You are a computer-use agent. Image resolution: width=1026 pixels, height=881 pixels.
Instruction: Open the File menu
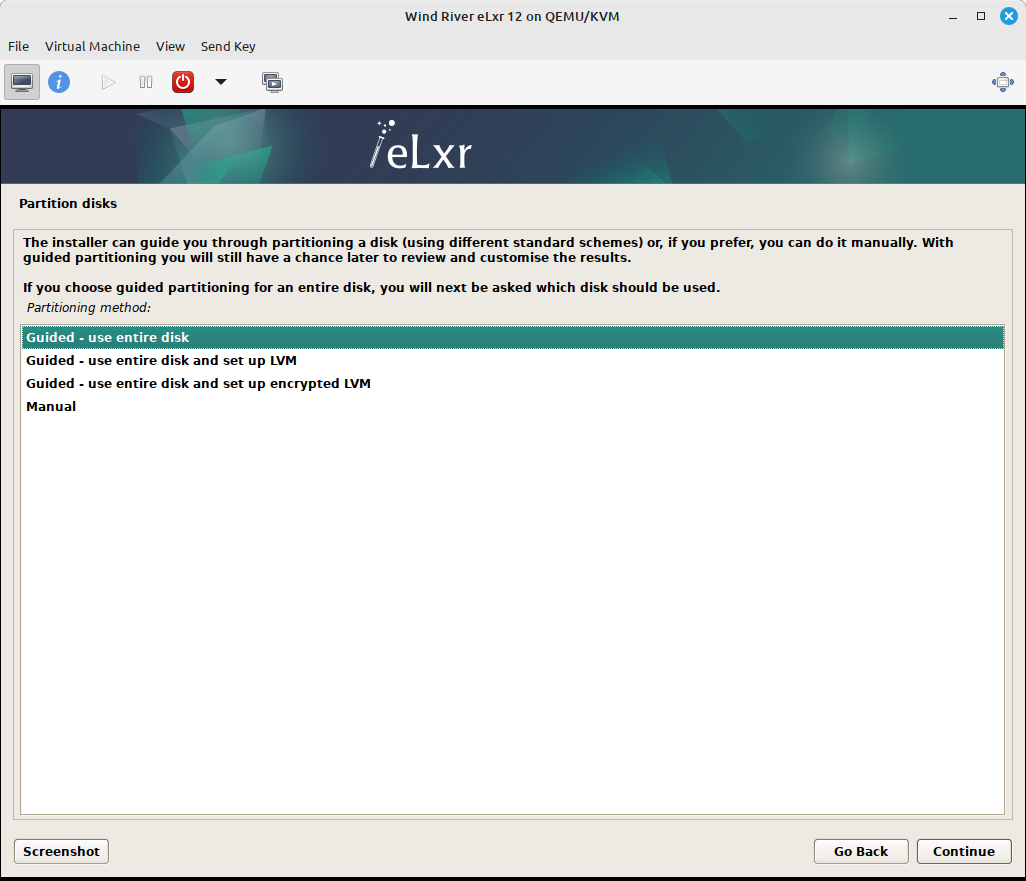pyautogui.click(x=18, y=46)
